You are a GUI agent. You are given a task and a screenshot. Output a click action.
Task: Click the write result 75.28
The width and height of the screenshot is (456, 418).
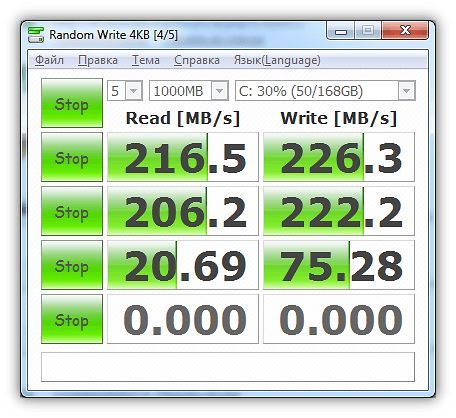point(339,265)
